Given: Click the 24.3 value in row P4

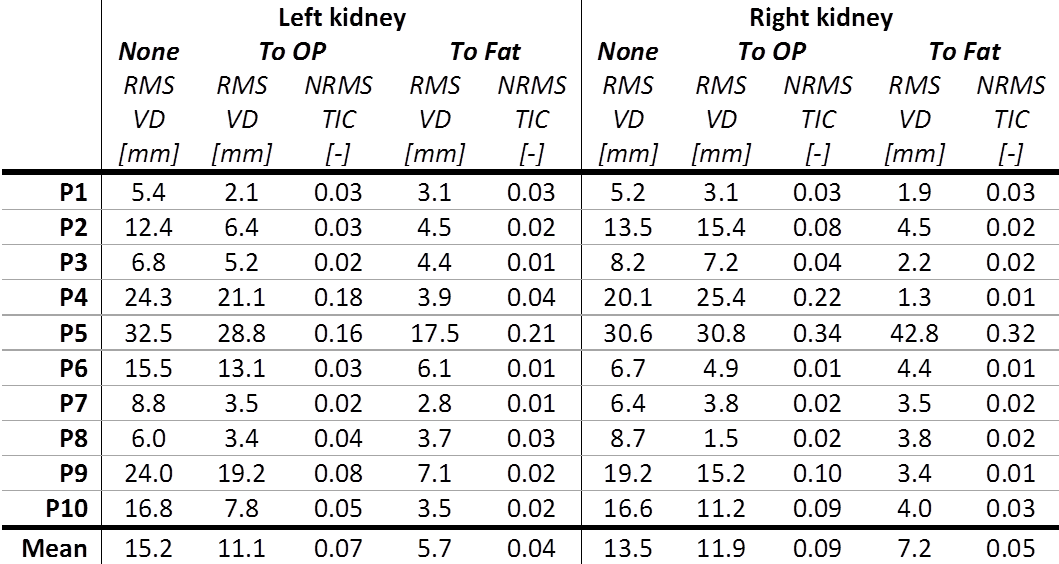Looking at the screenshot, I should 149,298.
